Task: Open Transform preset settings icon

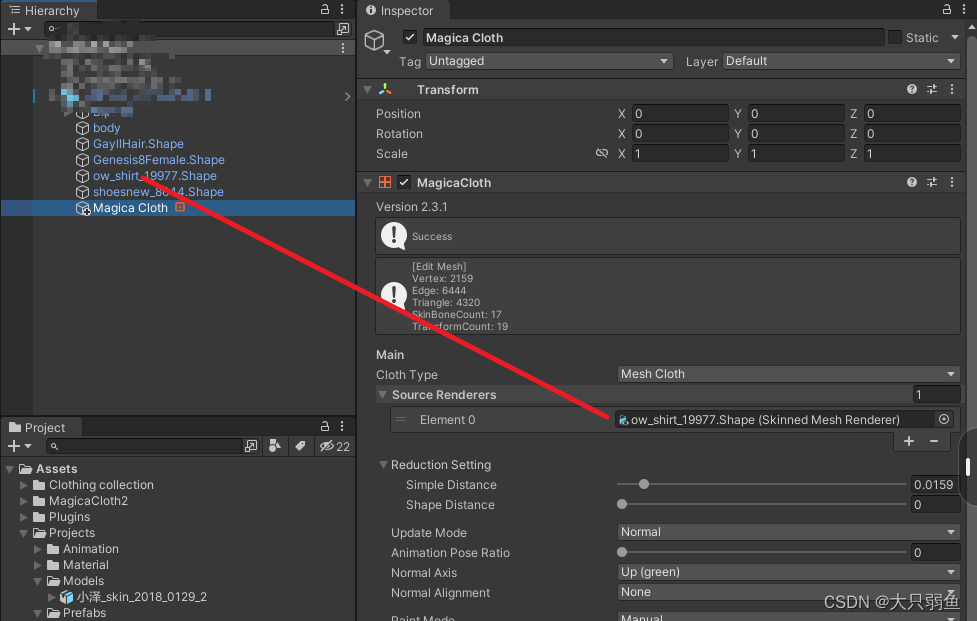Action: [x=932, y=90]
